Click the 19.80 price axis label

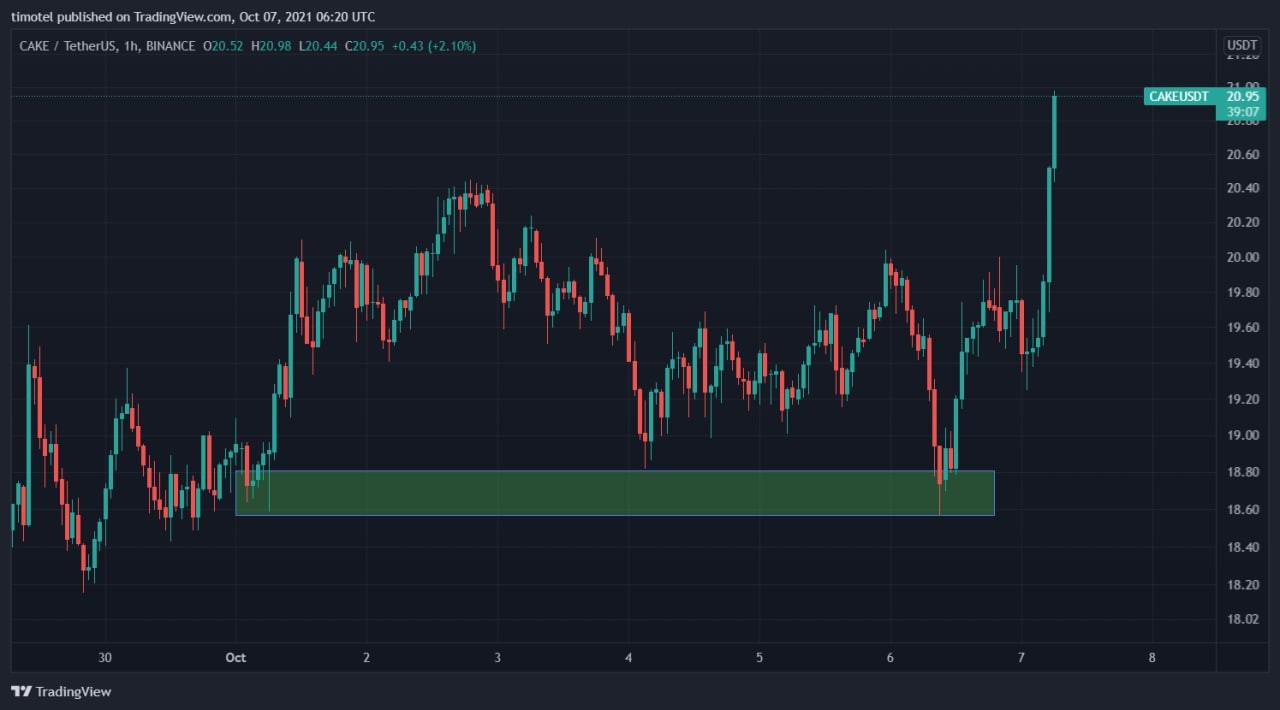pyautogui.click(x=1242, y=293)
